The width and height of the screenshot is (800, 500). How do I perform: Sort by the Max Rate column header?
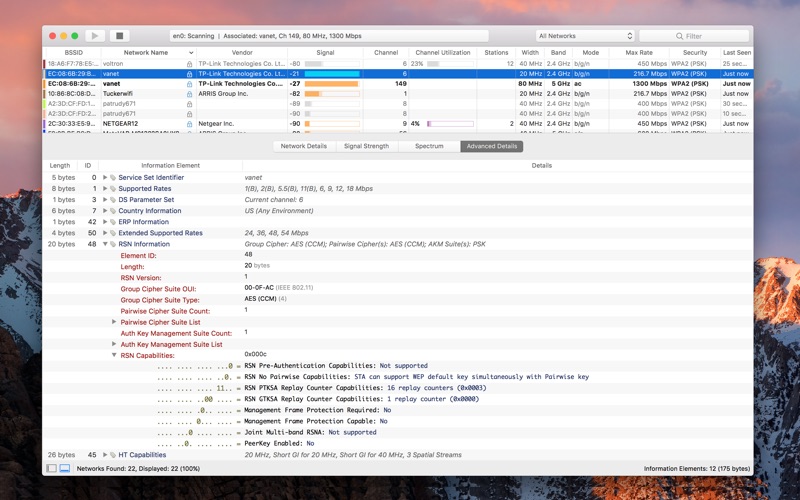(639, 53)
